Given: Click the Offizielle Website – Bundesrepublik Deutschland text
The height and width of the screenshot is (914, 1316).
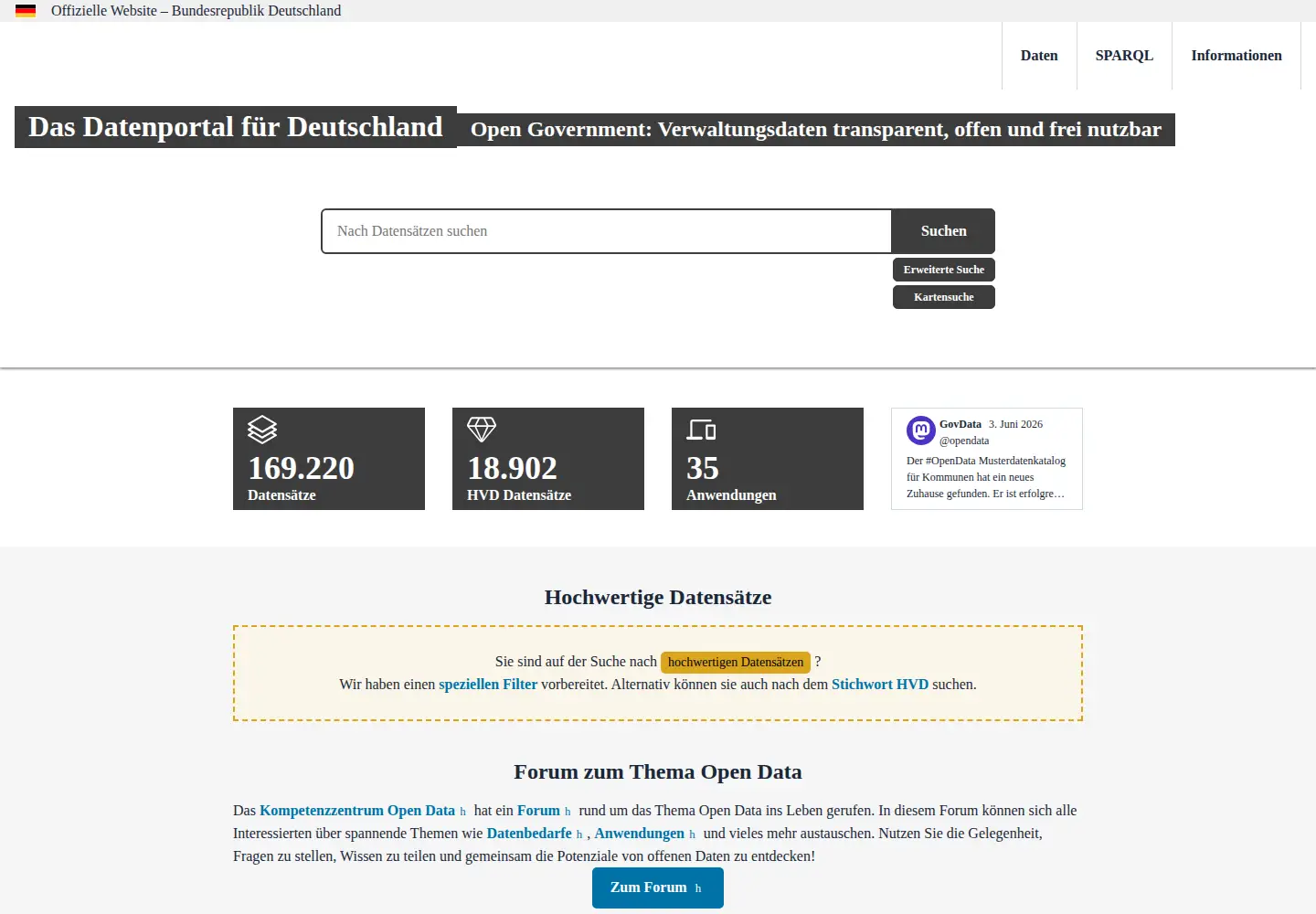Looking at the screenshot, I should click(x=196, y=11).
